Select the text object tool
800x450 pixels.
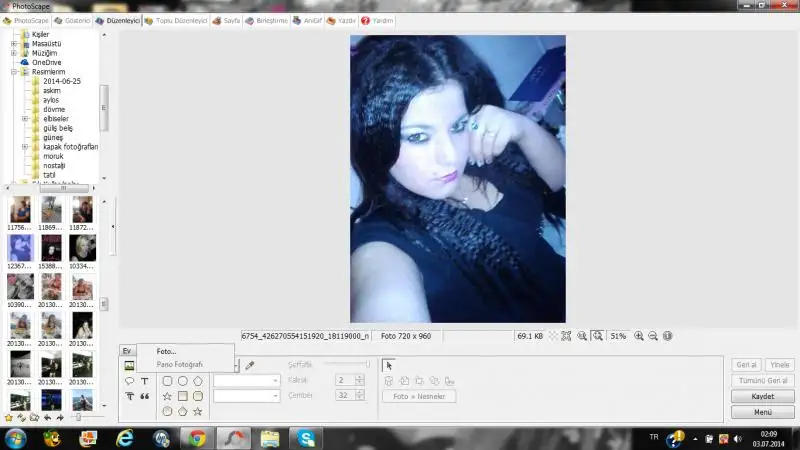(145, 381)
